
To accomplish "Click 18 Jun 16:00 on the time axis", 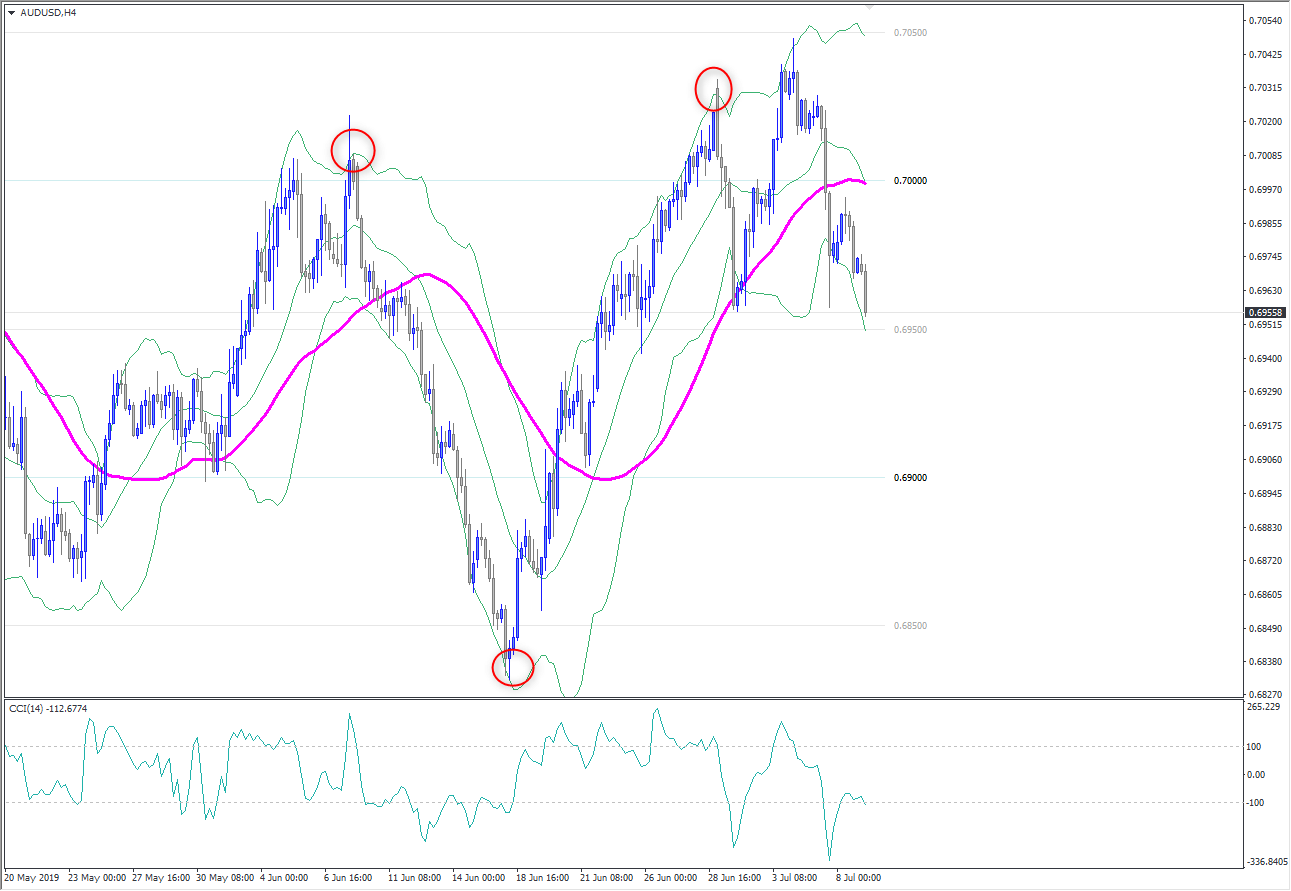I will (542, 878).
